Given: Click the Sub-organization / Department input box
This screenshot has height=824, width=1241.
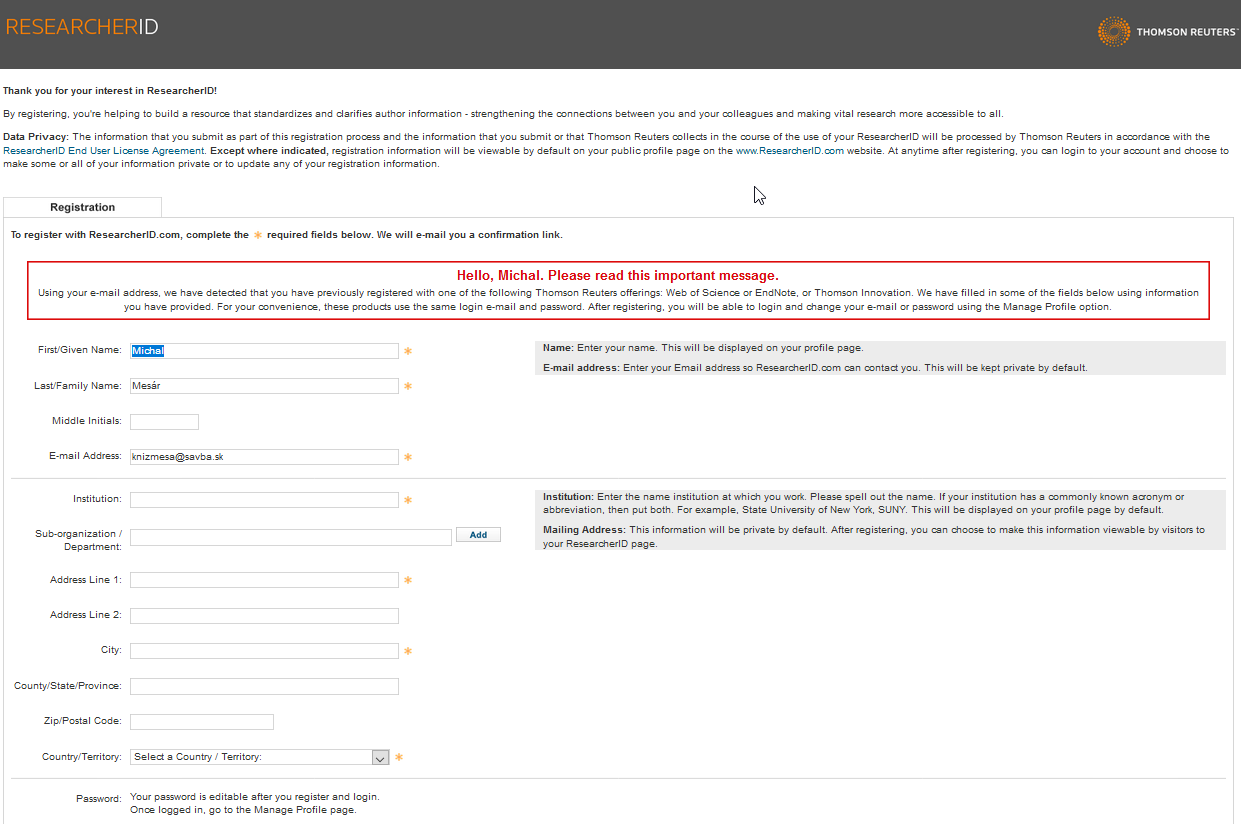Looking at the screenshot, I should click(x=291, y=537).
